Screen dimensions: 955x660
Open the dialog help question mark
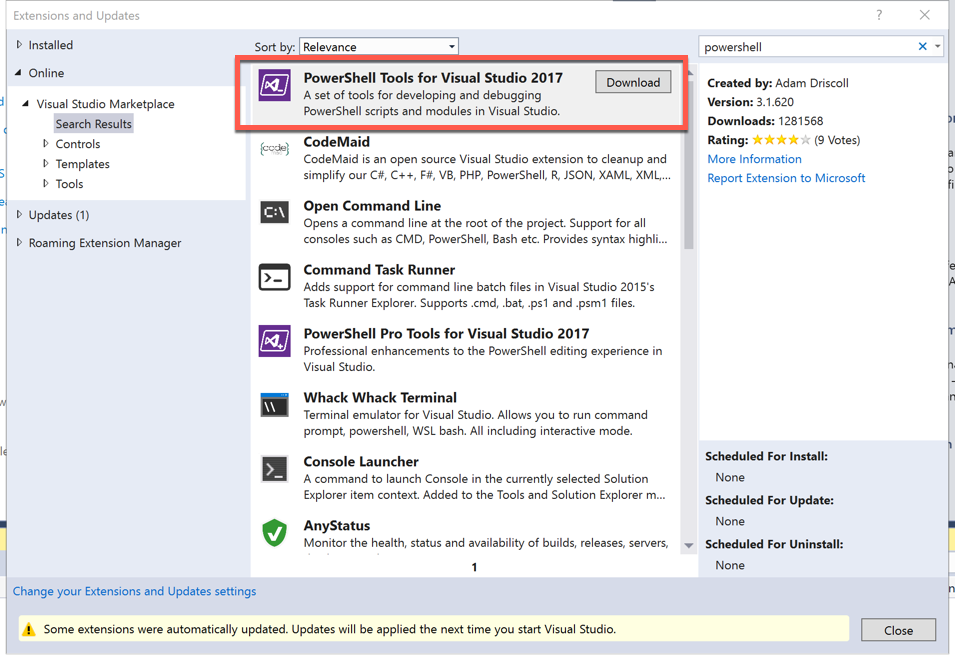[879, 15]
